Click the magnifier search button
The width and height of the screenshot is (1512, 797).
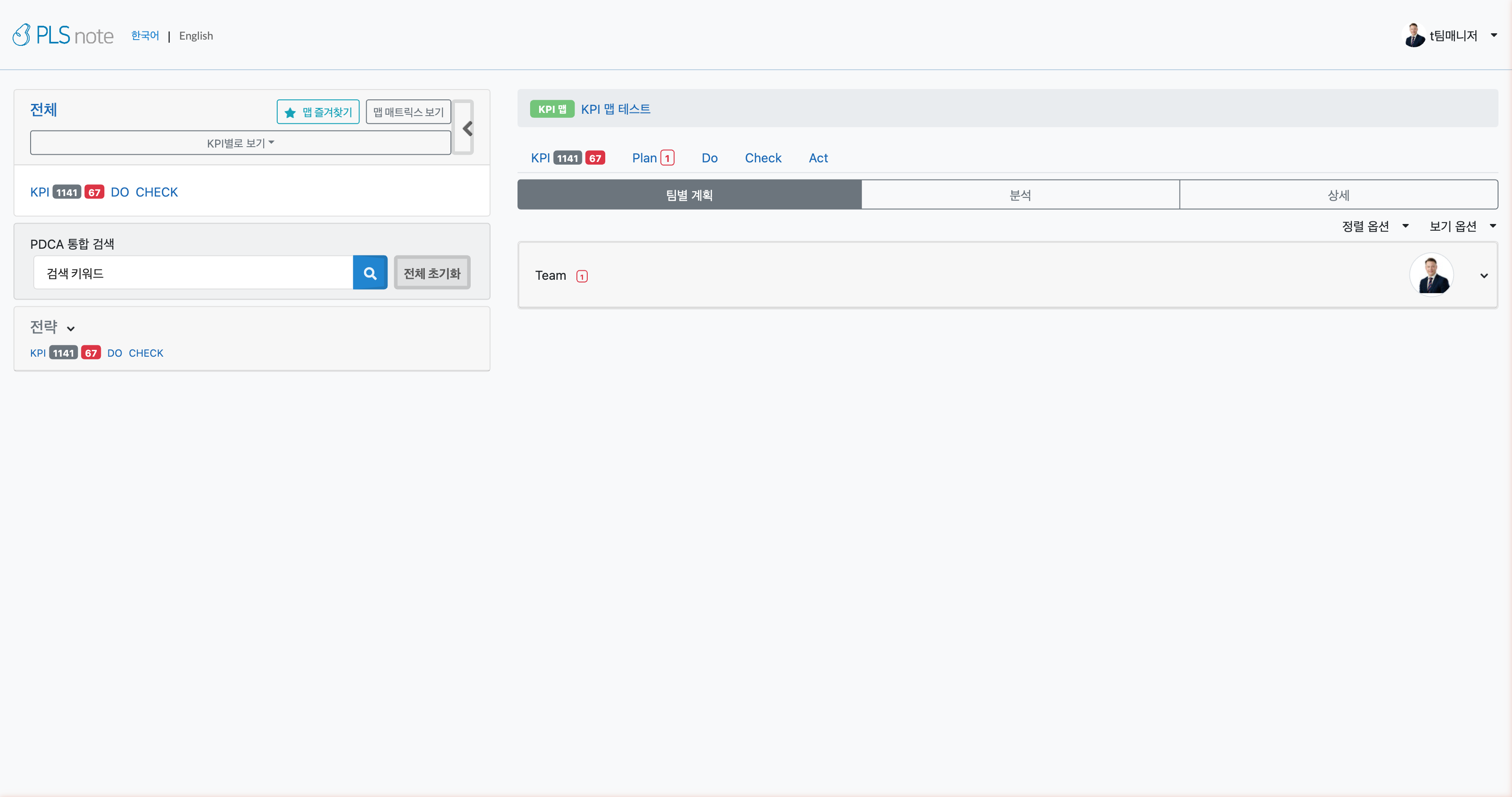pos(370,273)
